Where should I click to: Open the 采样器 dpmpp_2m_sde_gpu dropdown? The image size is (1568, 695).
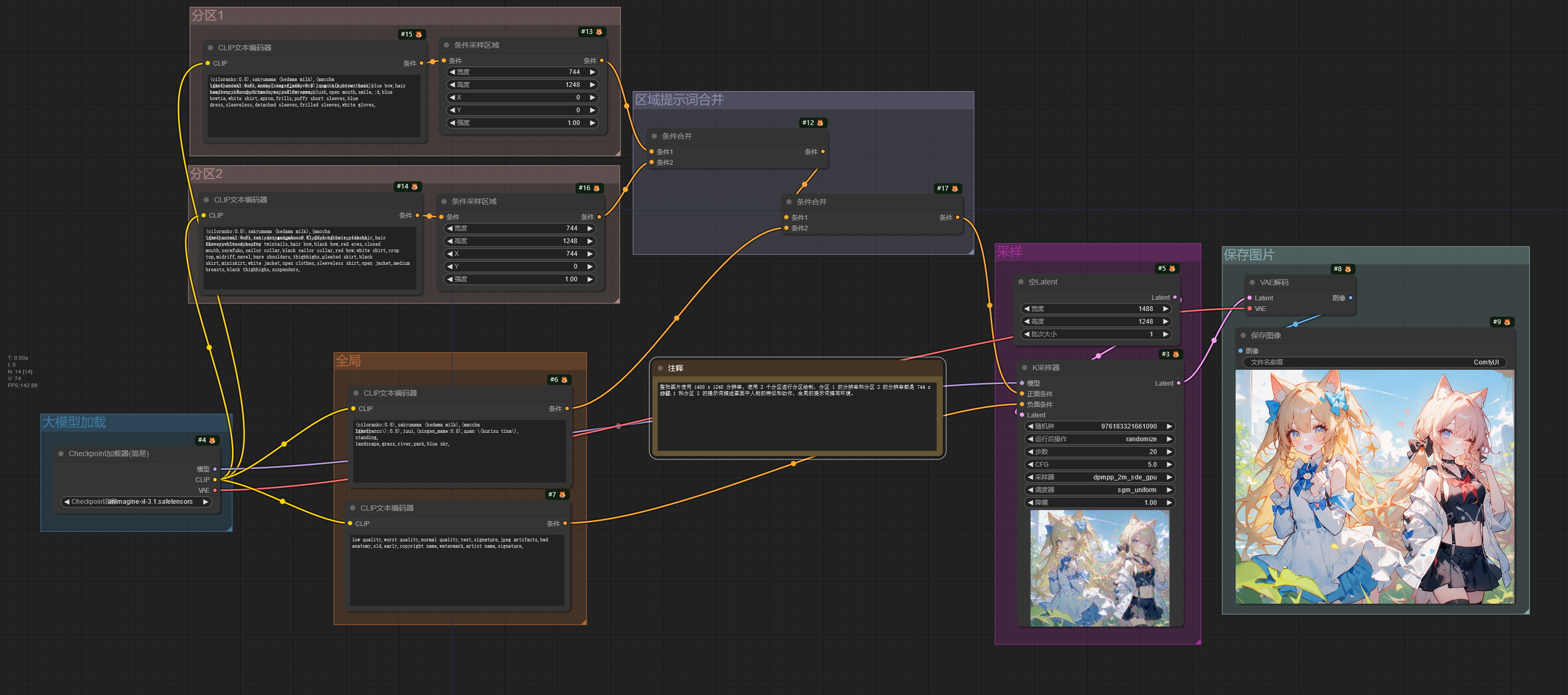[1100, 477]
